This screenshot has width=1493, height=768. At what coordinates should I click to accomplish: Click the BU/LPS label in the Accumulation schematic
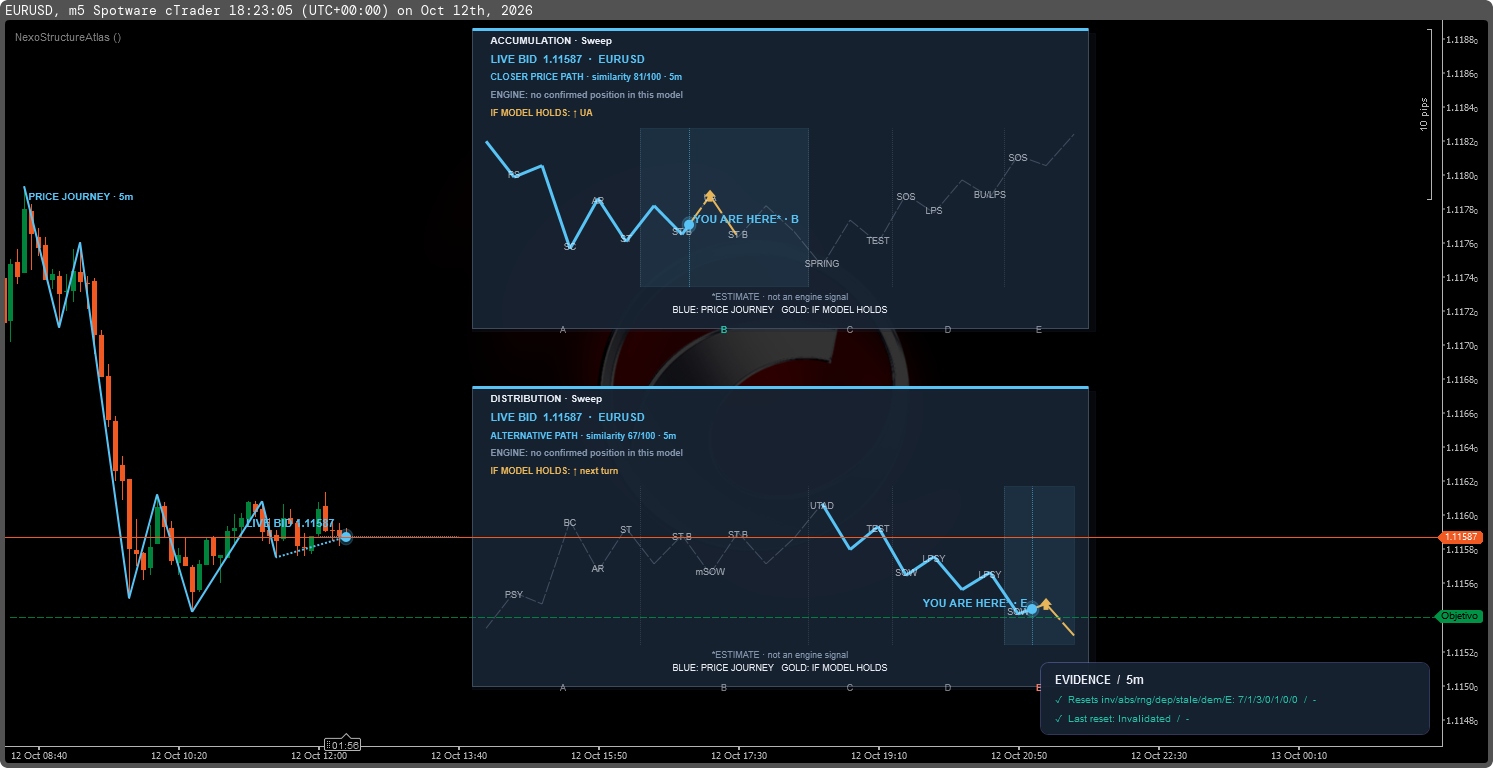coord(990,195)
